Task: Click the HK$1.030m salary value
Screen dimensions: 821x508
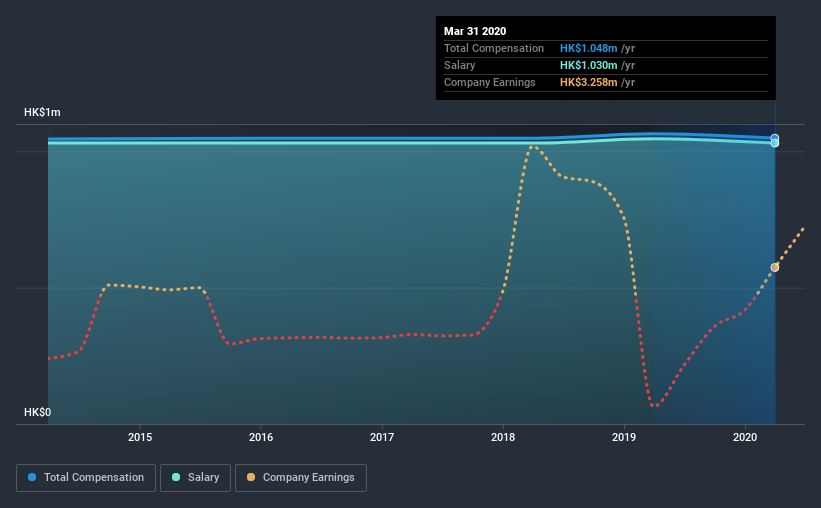Action: tap(589, 65)
